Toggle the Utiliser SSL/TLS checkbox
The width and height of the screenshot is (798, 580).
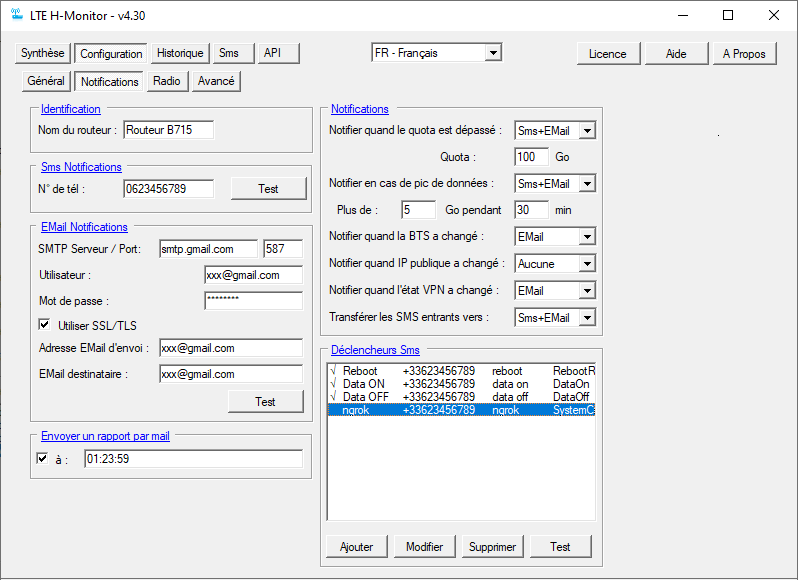click(43, 324)
